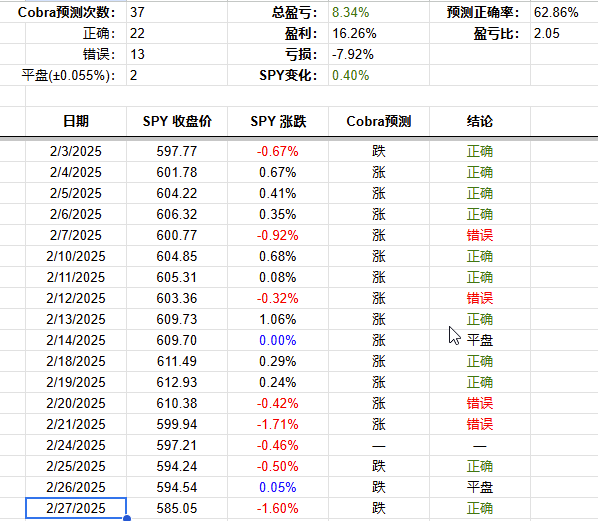
Task: Click the 1.06% change cell
Action: [278, 319]
